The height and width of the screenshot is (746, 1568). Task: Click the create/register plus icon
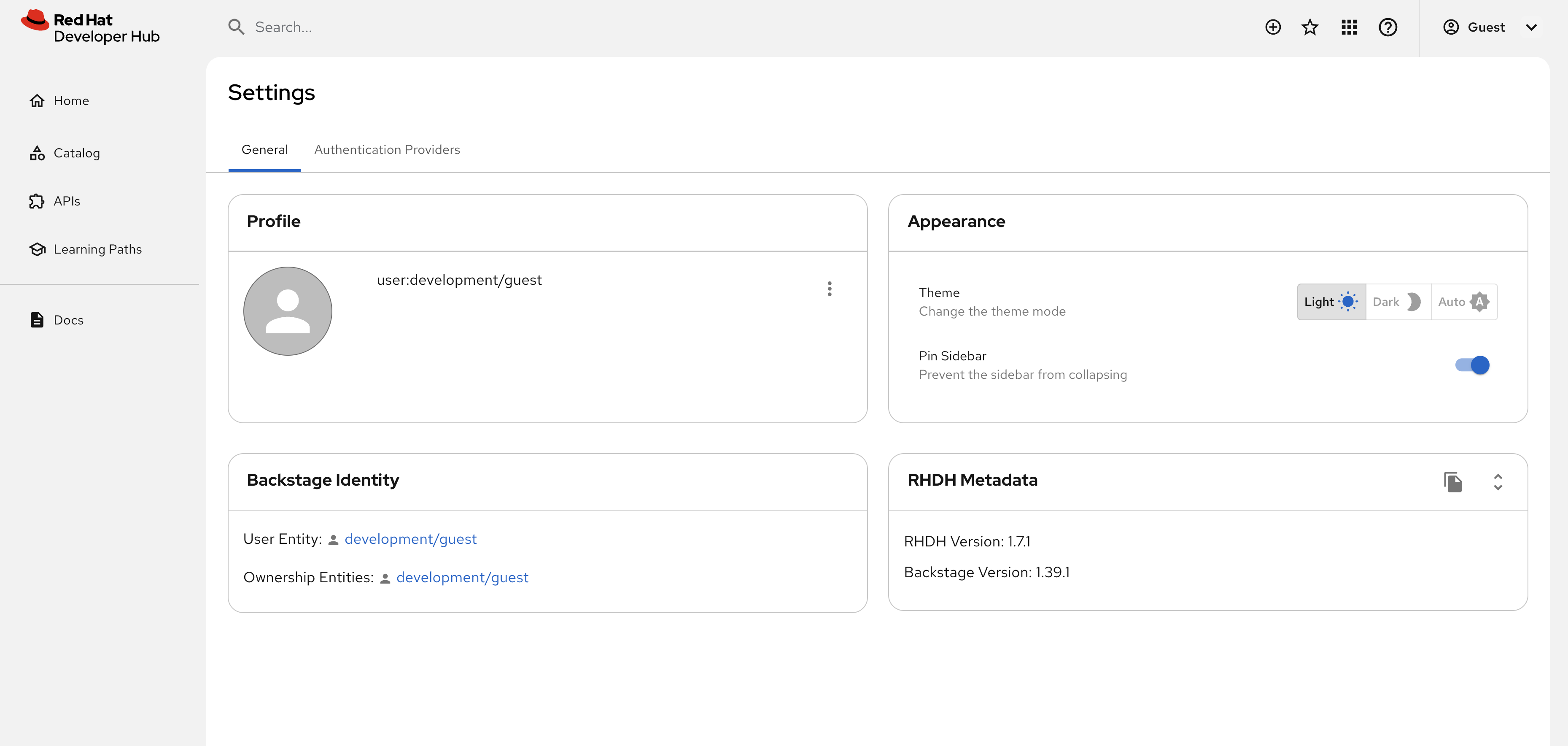pos(1273,27)
